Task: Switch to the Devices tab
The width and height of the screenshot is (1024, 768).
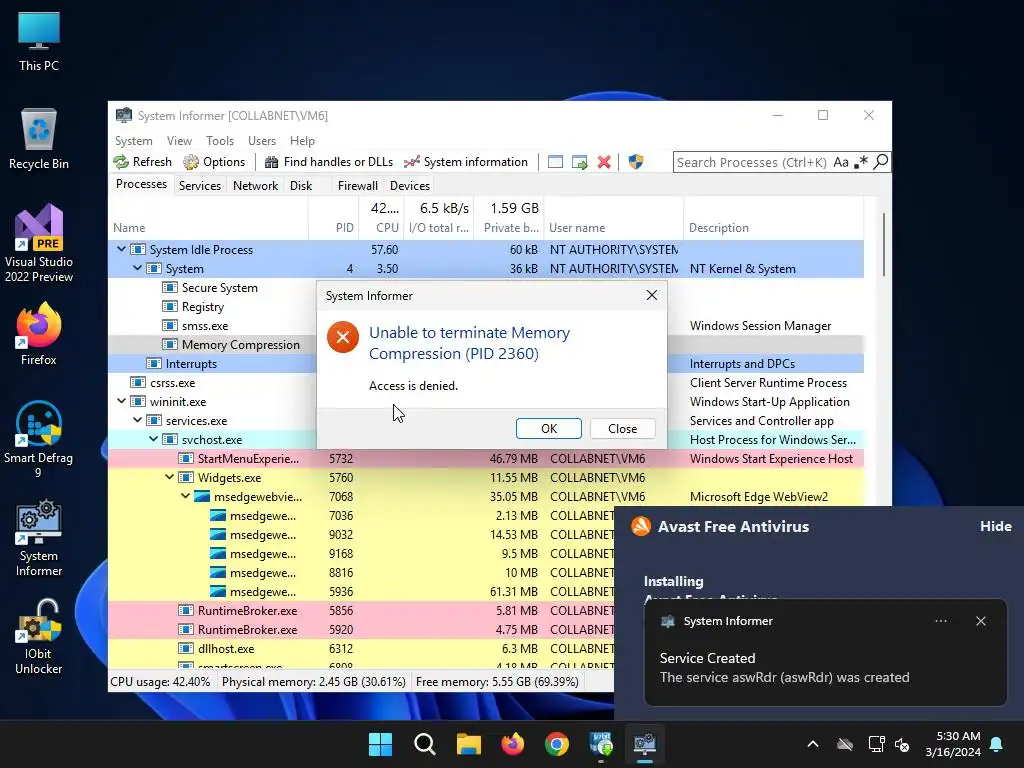Action: [x=410, y=185]
